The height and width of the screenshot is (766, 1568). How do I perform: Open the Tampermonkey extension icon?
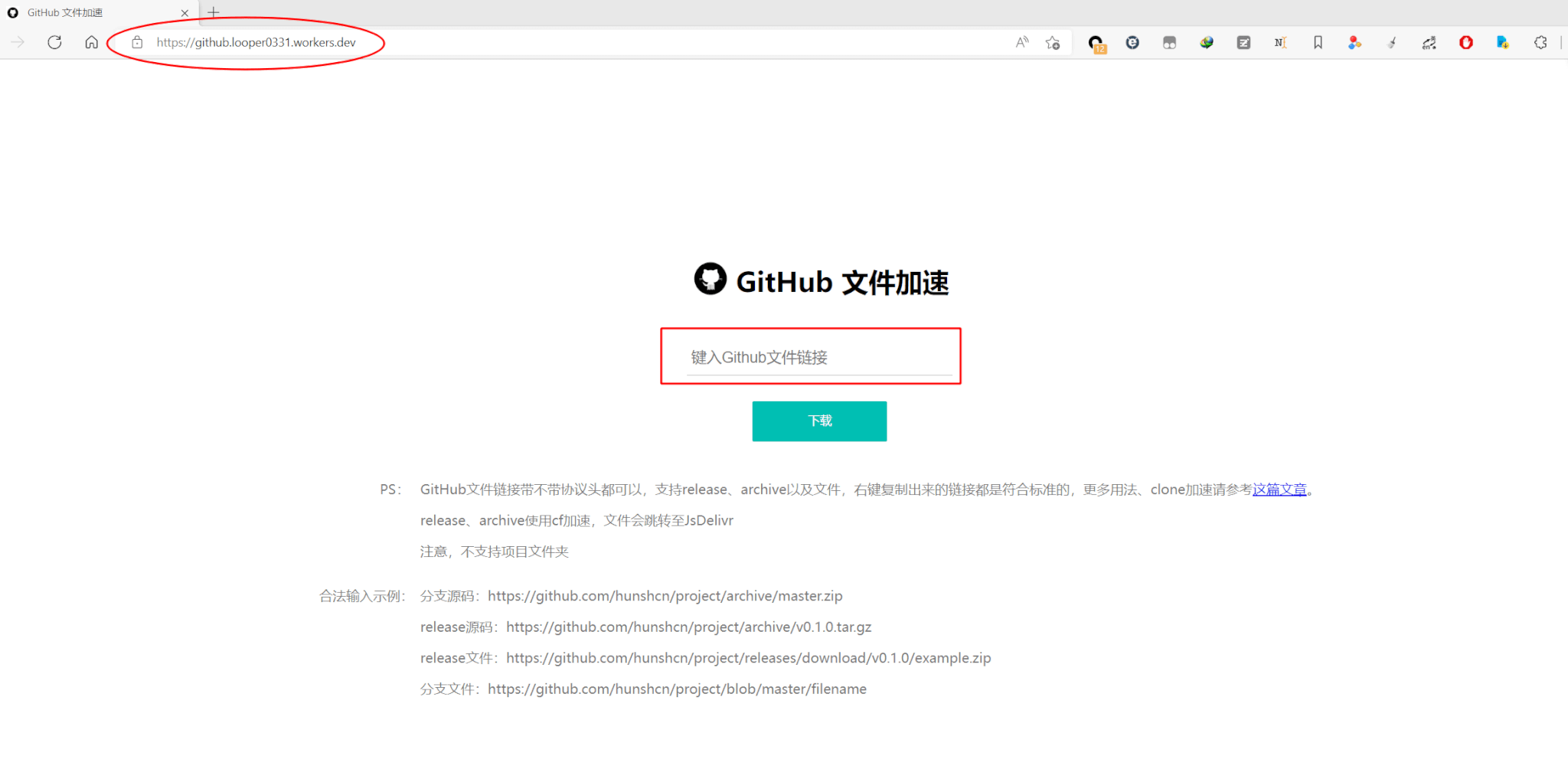(x=1169, y=43)
